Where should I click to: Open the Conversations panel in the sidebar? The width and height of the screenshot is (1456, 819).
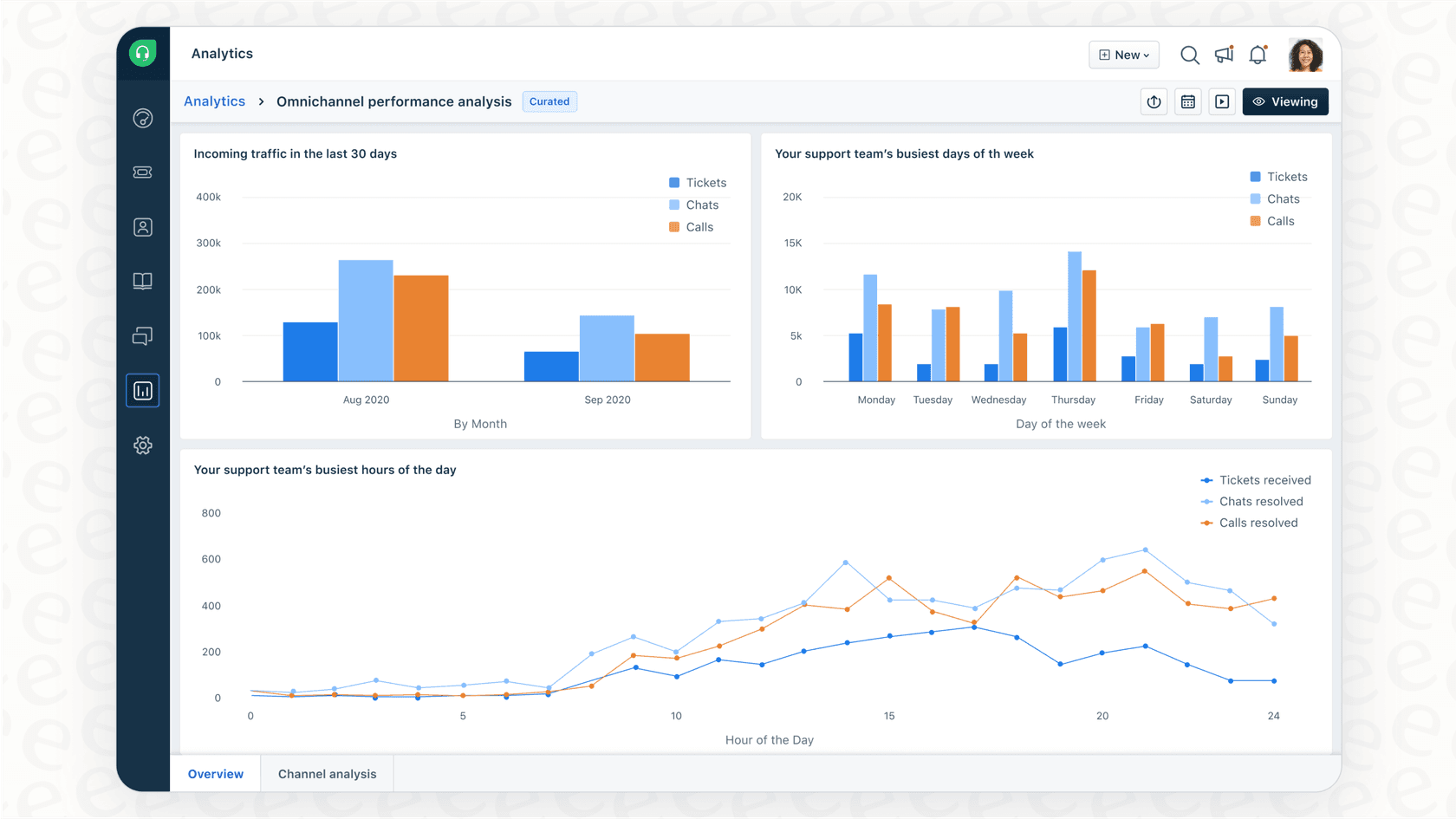tap(142, 335)
